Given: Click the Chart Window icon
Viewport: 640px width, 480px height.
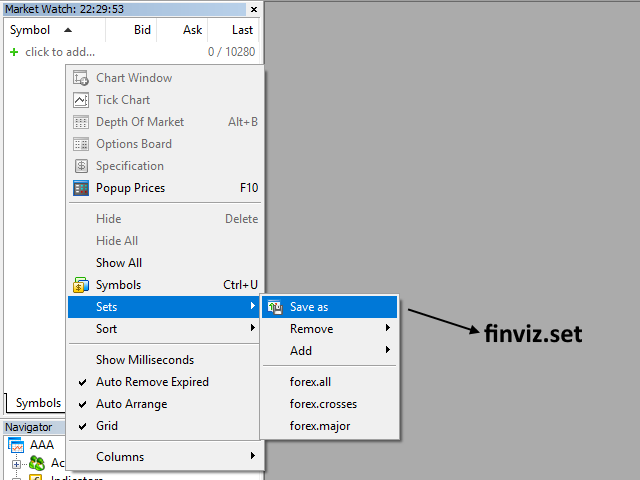Looking at the screenshot, I should [x=81, y=78].
